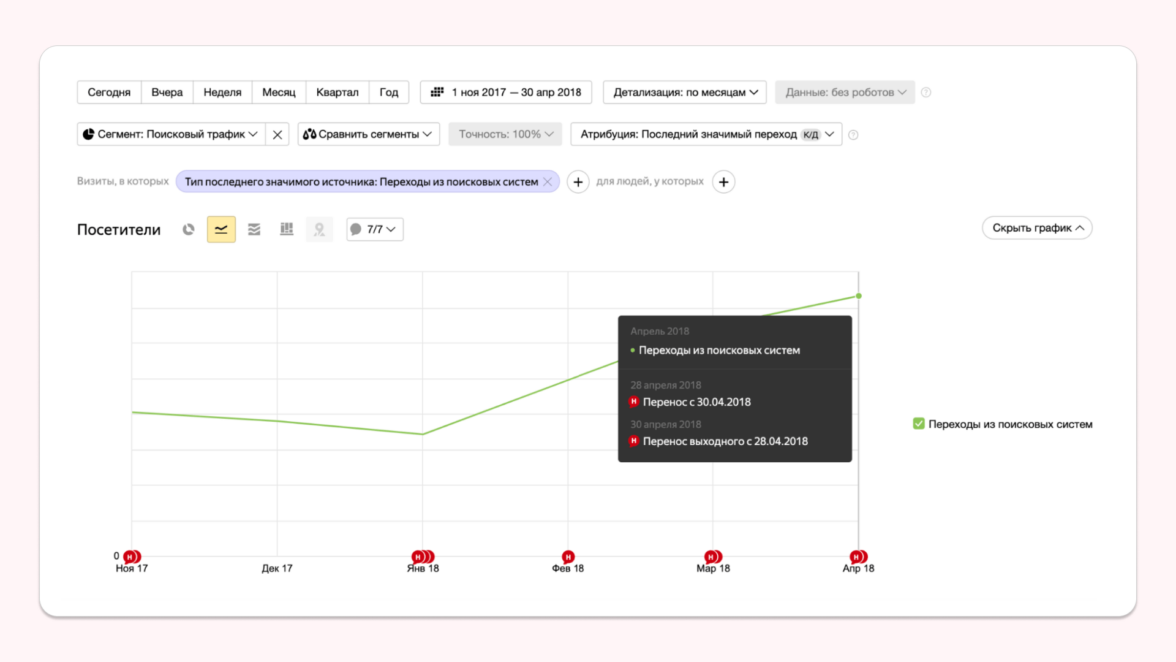The width and height of the screenshot is (1176, 662).
Task: Open the detail by months dropdown
Action: pos(685,92)
